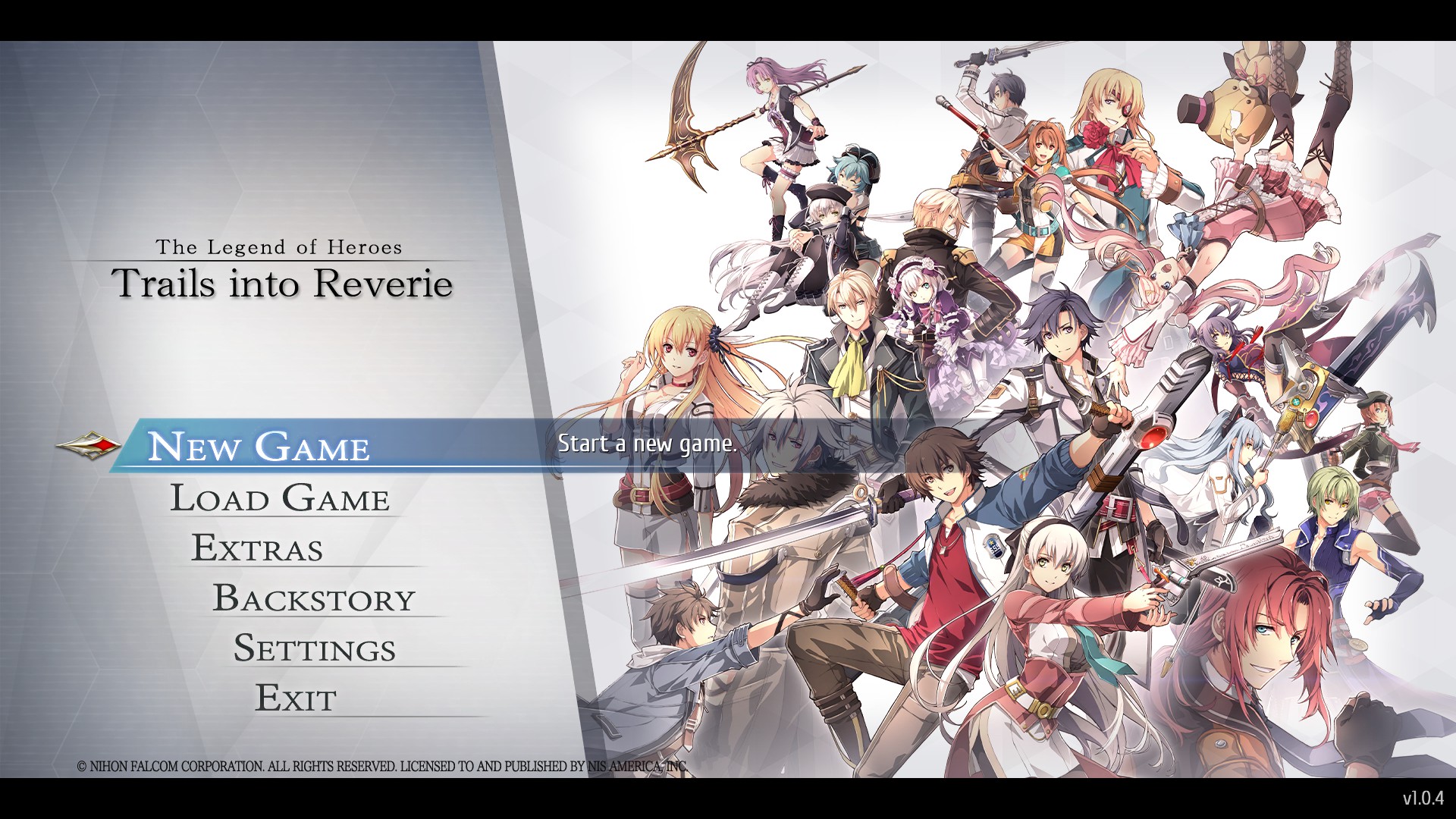Click the 'Trails into Reverie' title text
1456x819 pixels.
[282, 284]
